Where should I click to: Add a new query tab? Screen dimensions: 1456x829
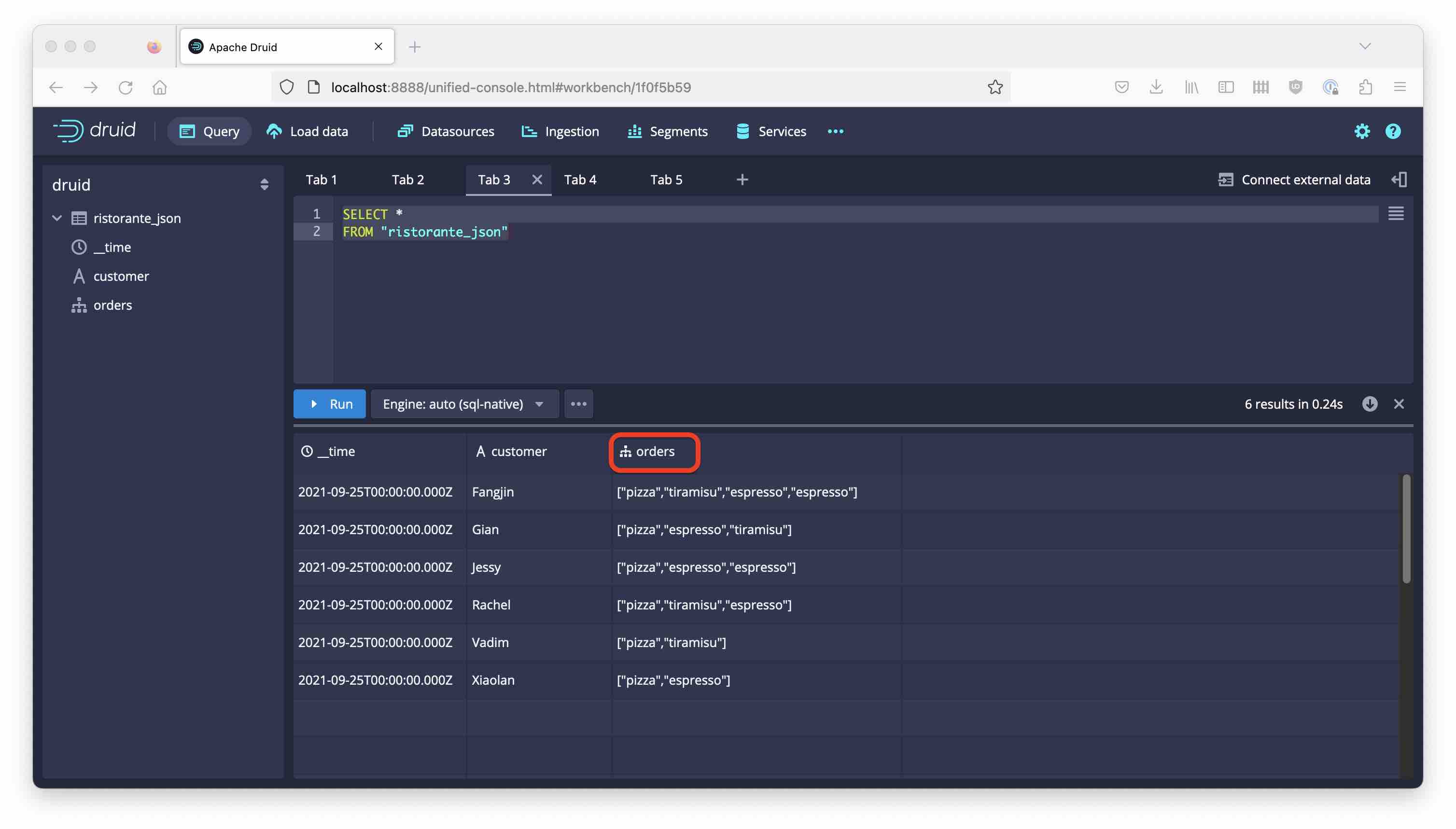742,180
